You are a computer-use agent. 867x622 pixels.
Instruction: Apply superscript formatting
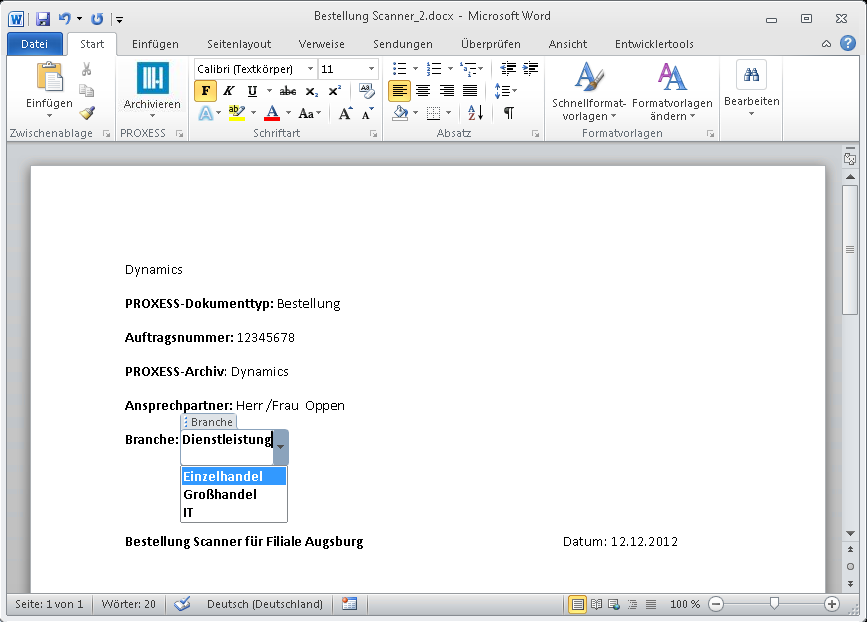click(335, 91)
